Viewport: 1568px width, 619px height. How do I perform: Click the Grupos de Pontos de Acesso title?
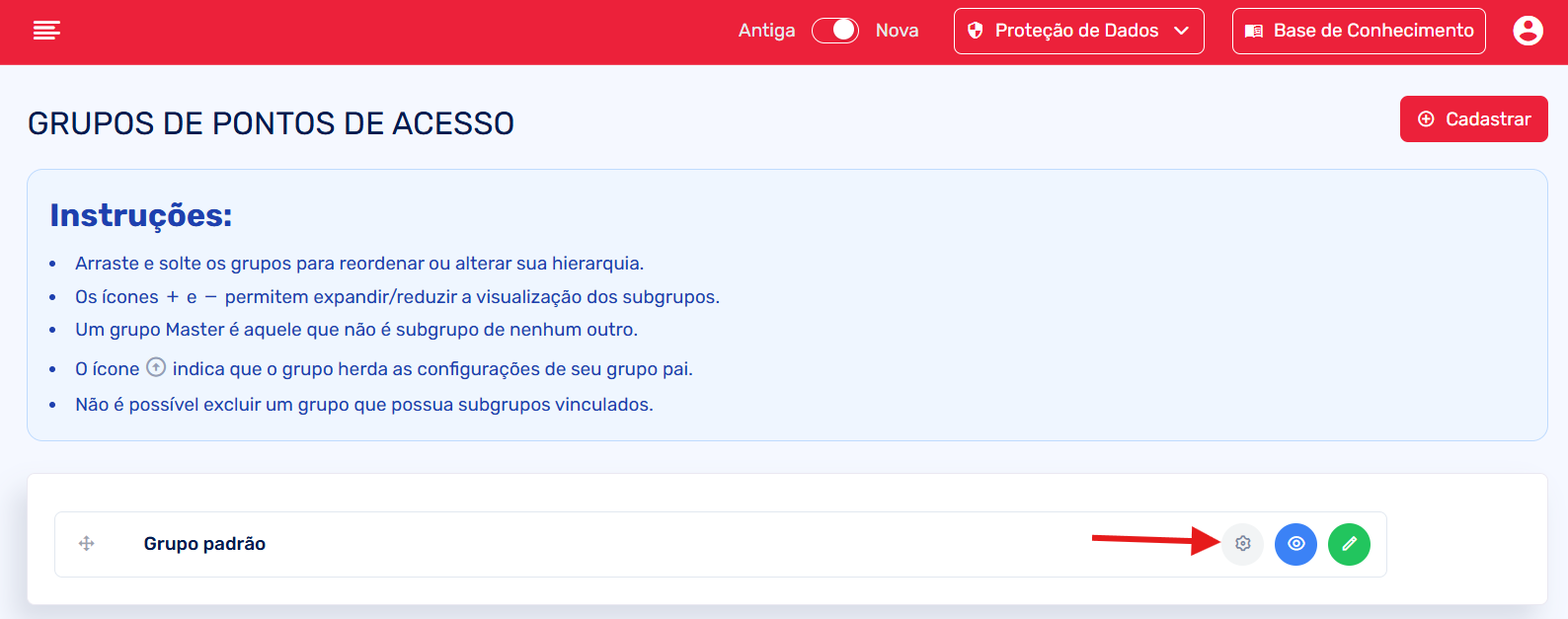(271, 123)
